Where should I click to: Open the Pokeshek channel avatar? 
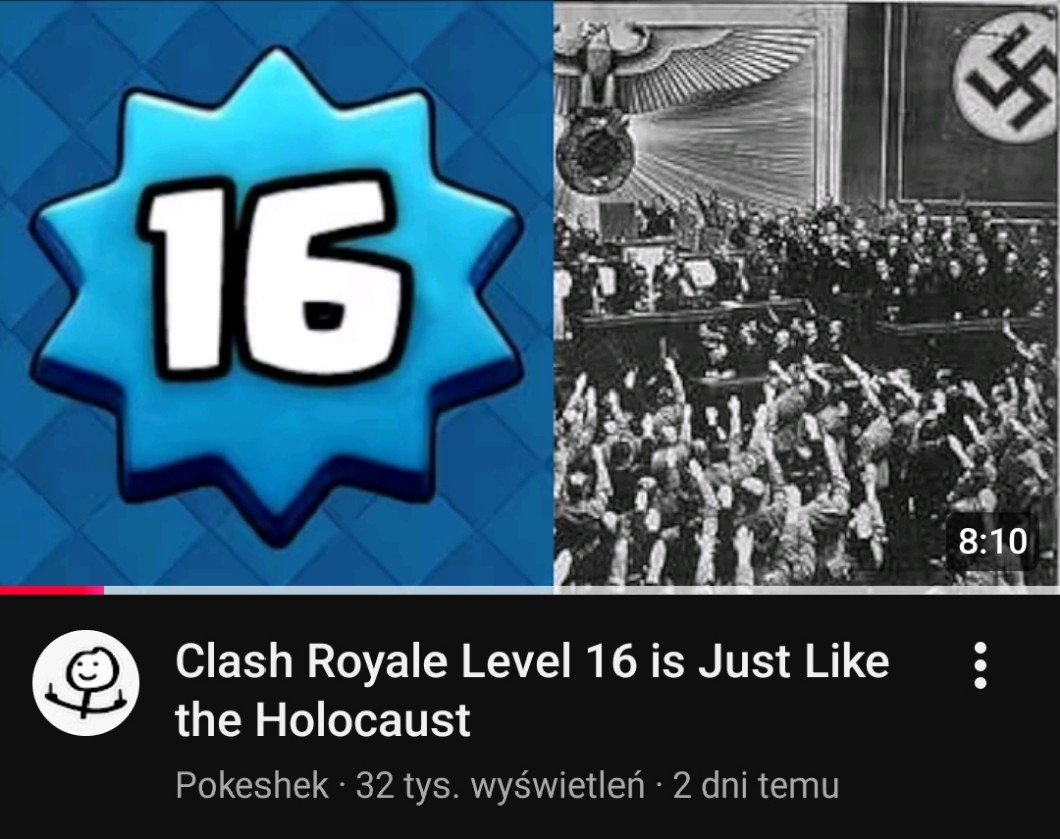[x=86, y=683]
